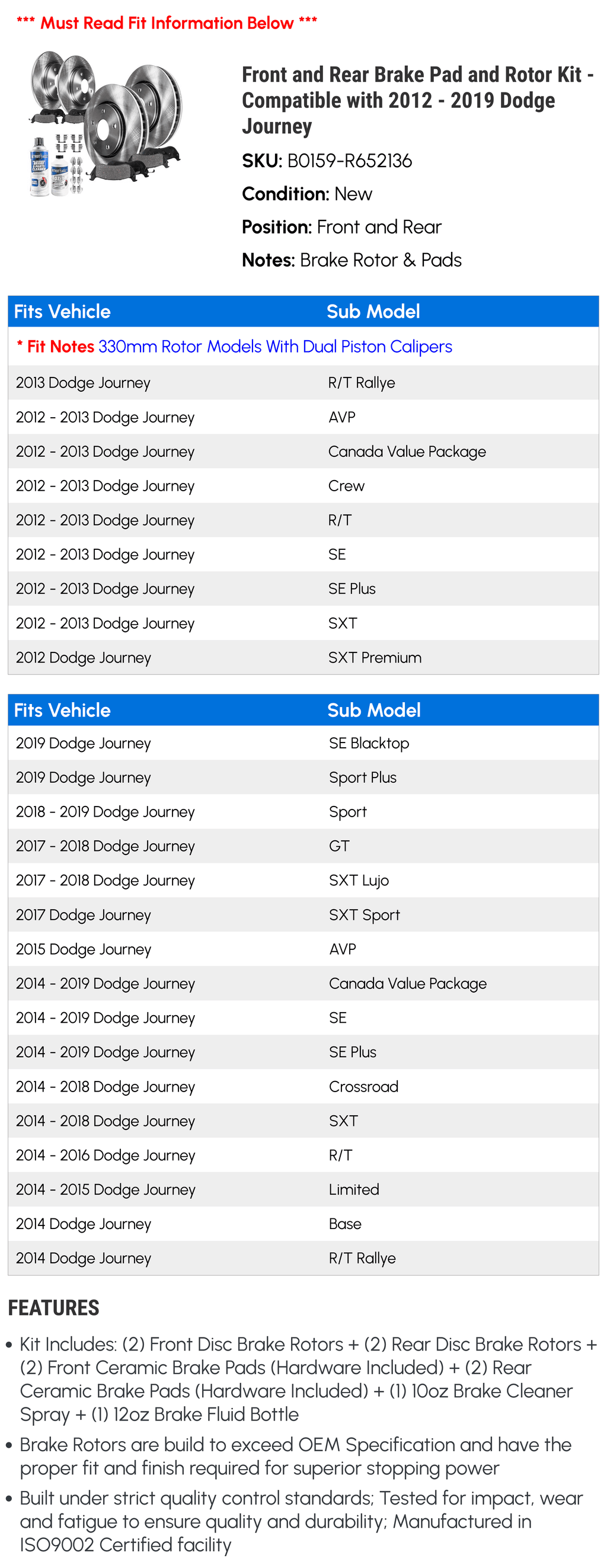The image size is (607, 1568).
Task: Select the 2013 R/T Rallye row
Action: coord(303,383)
